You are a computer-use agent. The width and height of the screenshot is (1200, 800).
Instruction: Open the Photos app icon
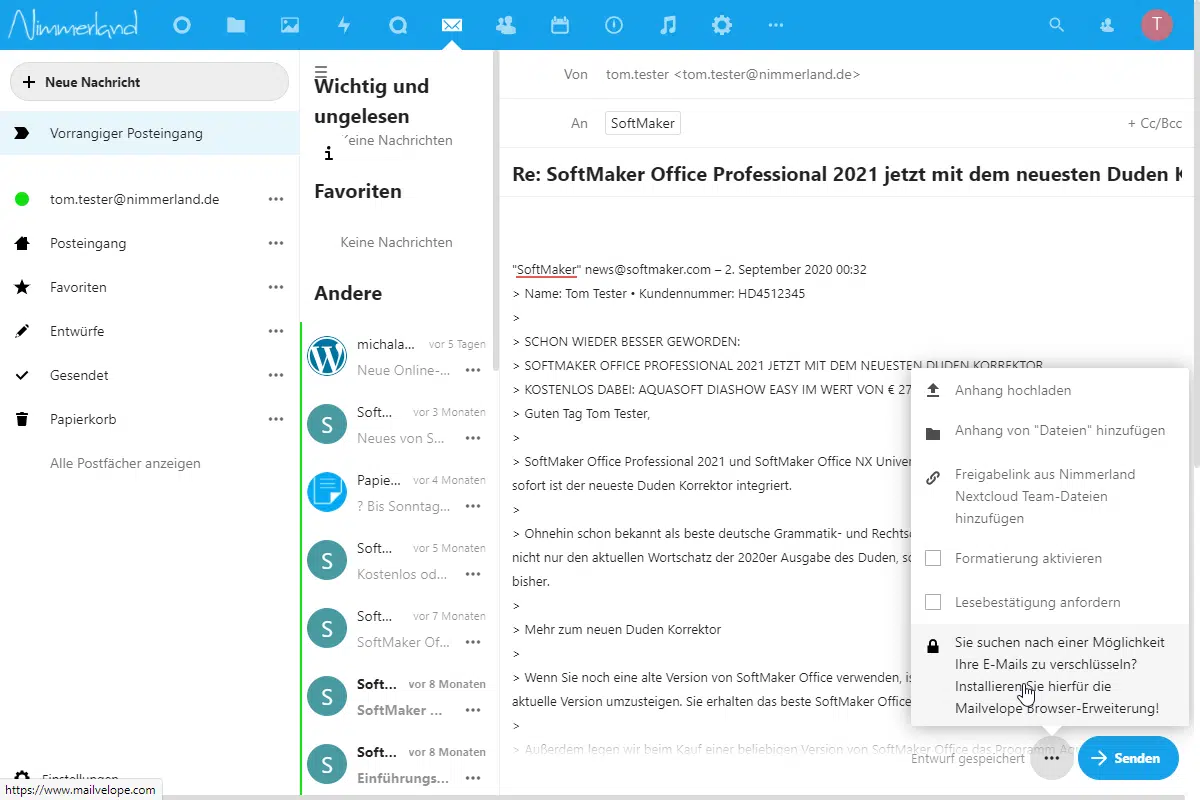(290, 25)
